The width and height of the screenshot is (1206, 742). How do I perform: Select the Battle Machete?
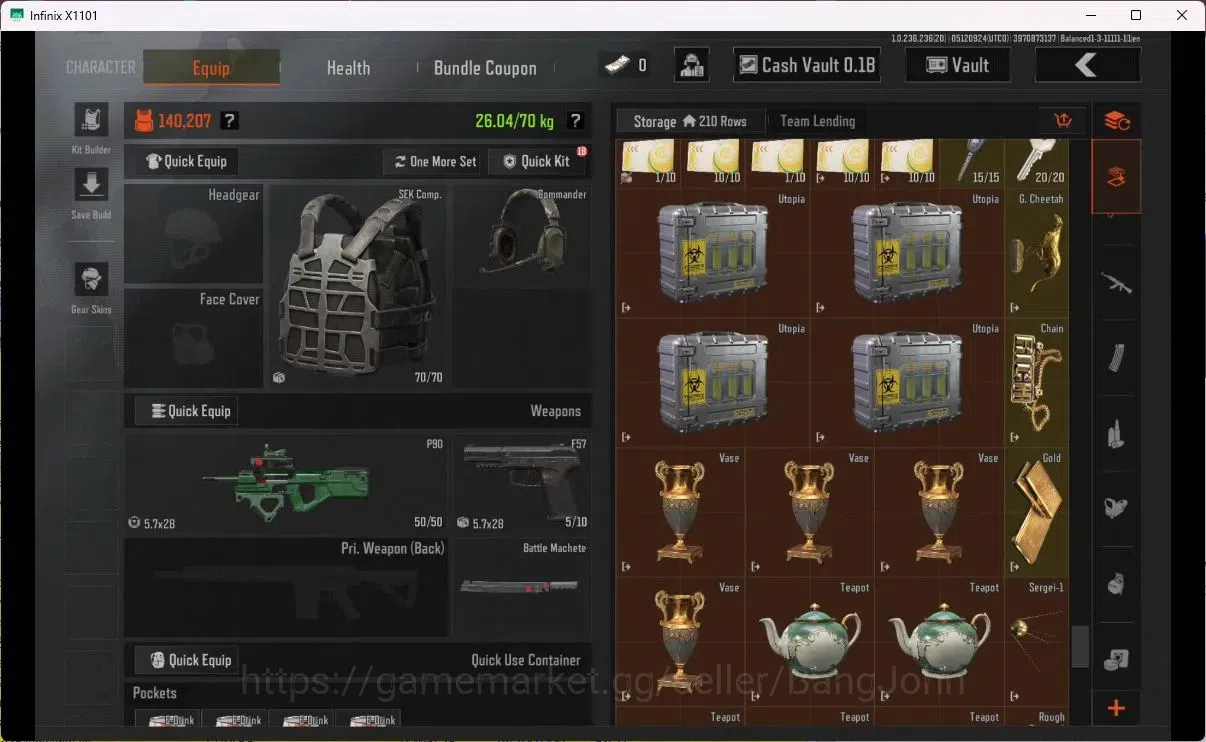coord(522,588)
